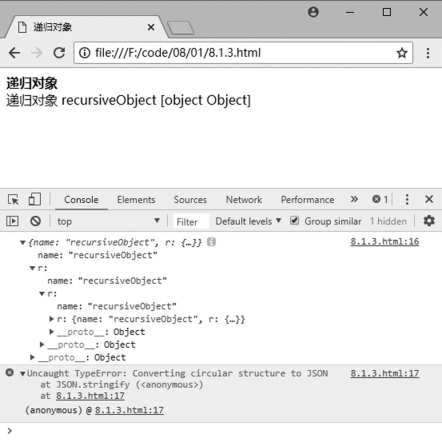Clear console with the ban icon
The image size is (442, 442).
click(x=35, y=221)
